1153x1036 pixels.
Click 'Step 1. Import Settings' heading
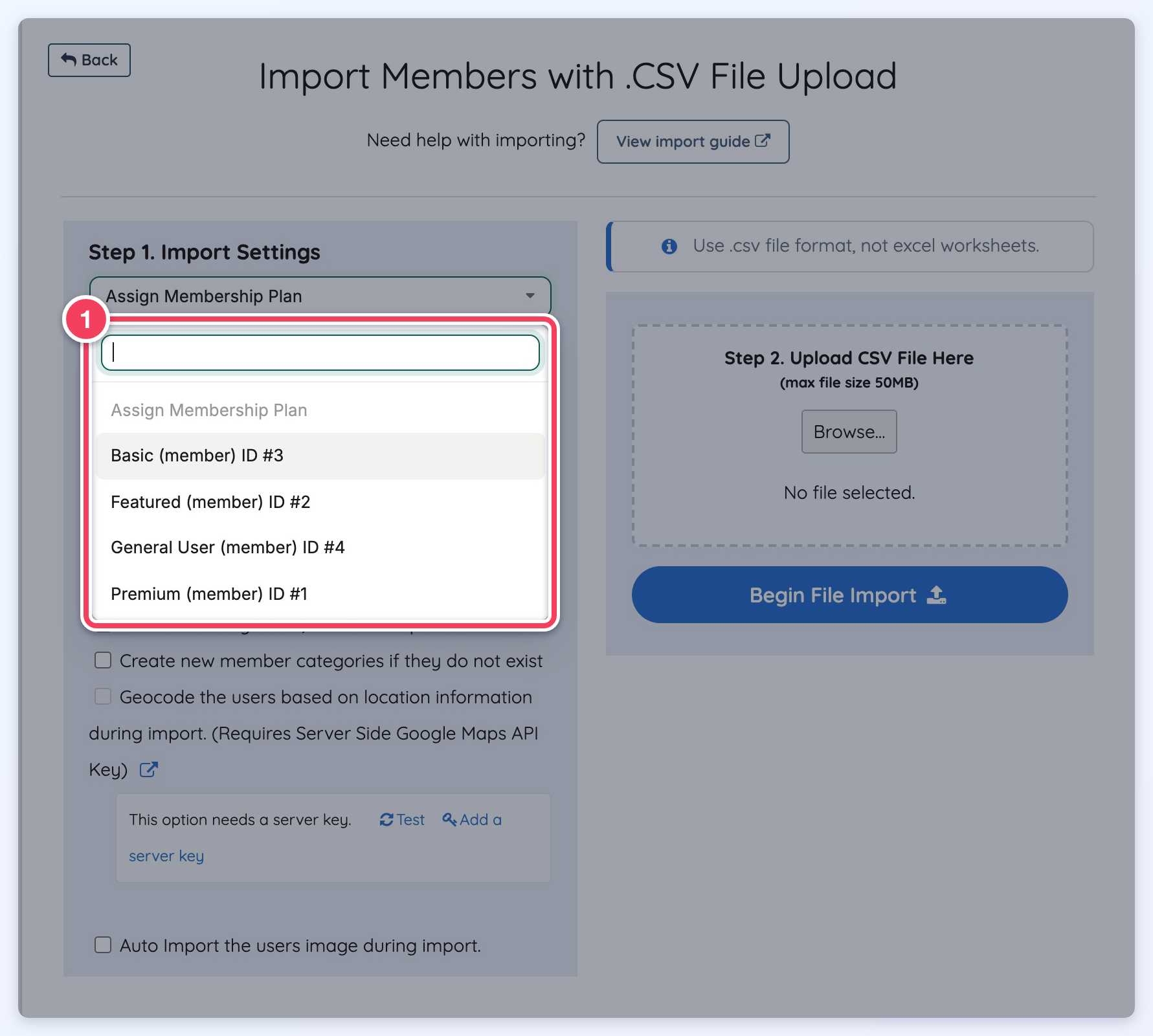pyautogui.click(x=205, y=252)
